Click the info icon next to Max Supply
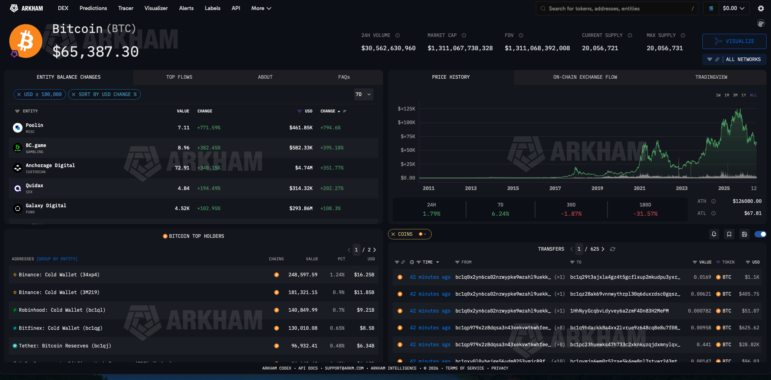Image resolution: width=771 pixels, height=380 pixels. [x=682, y=35]
